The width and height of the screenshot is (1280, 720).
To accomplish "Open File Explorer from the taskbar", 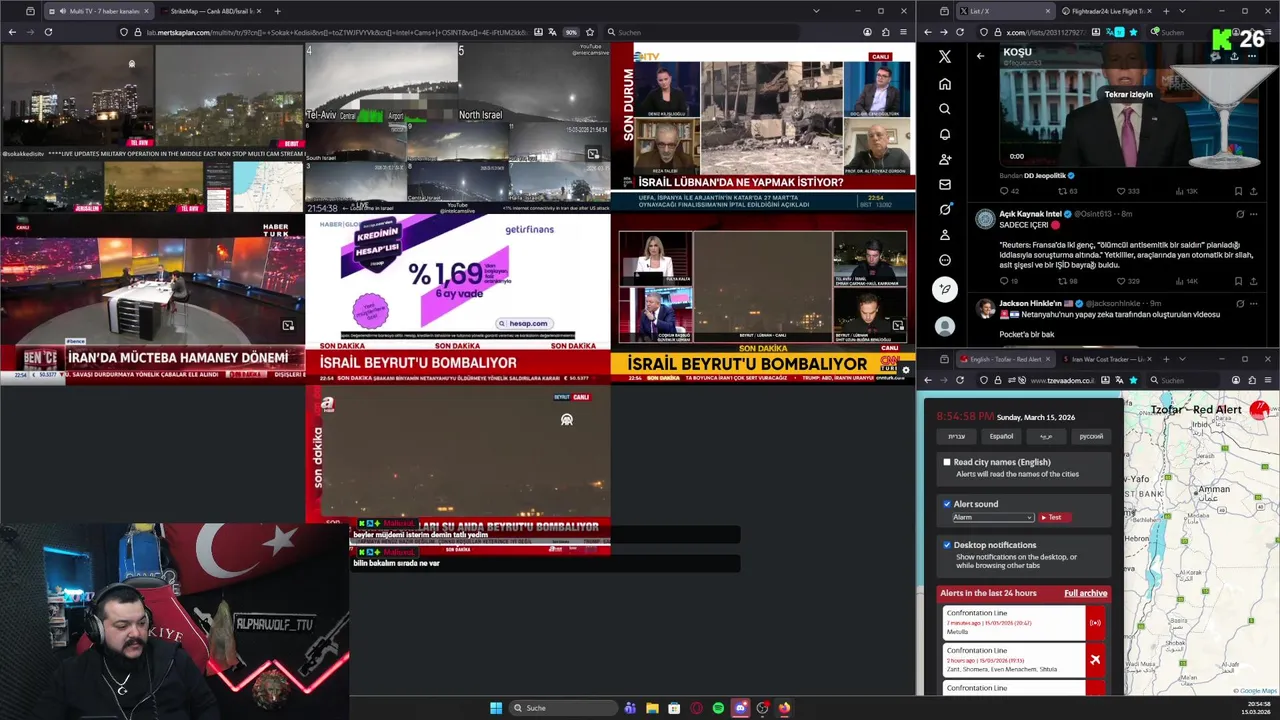I will pos(652,708).
